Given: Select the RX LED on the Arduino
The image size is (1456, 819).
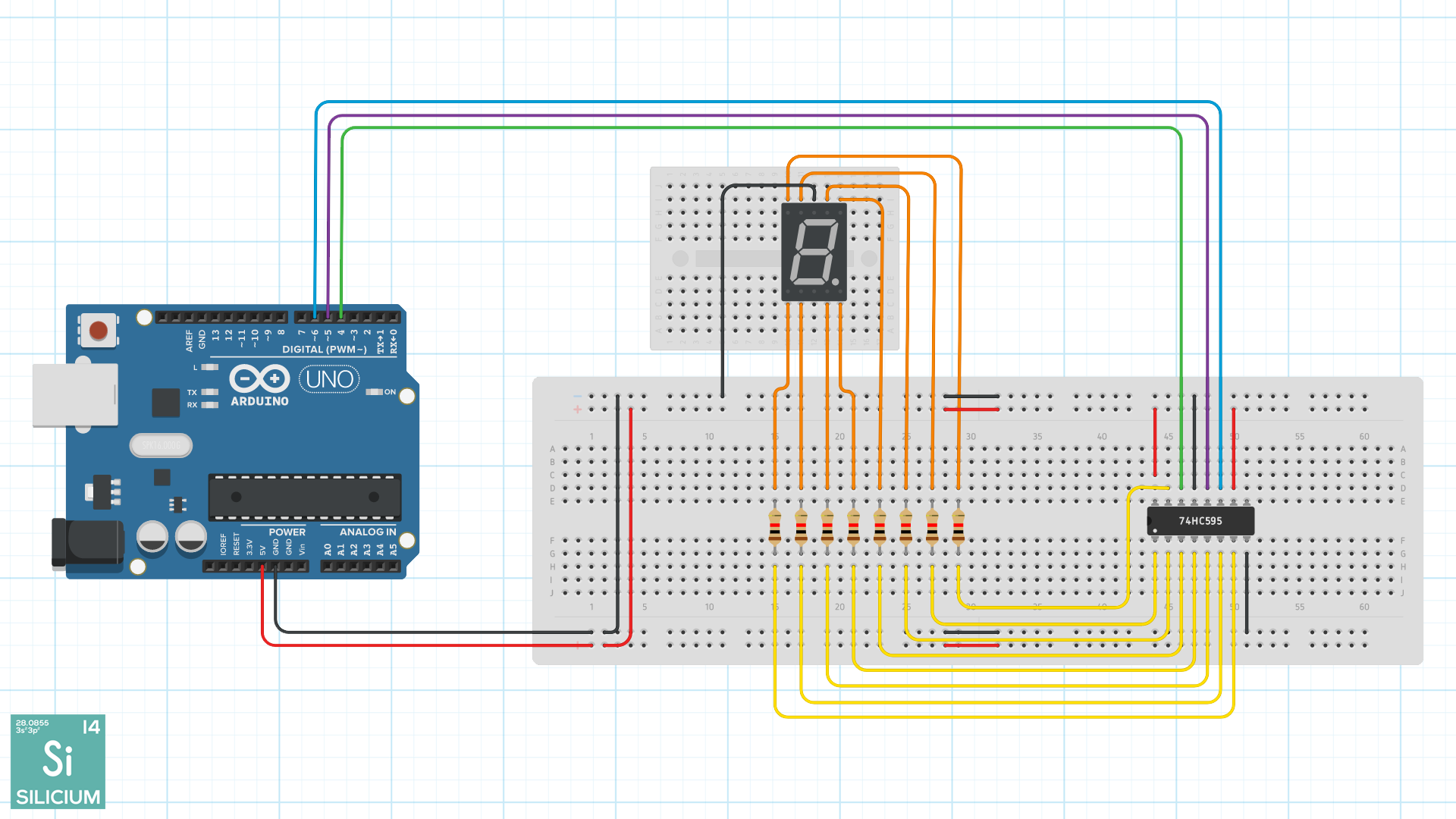Looking at the screenshot, I should (x=210, y=405).
